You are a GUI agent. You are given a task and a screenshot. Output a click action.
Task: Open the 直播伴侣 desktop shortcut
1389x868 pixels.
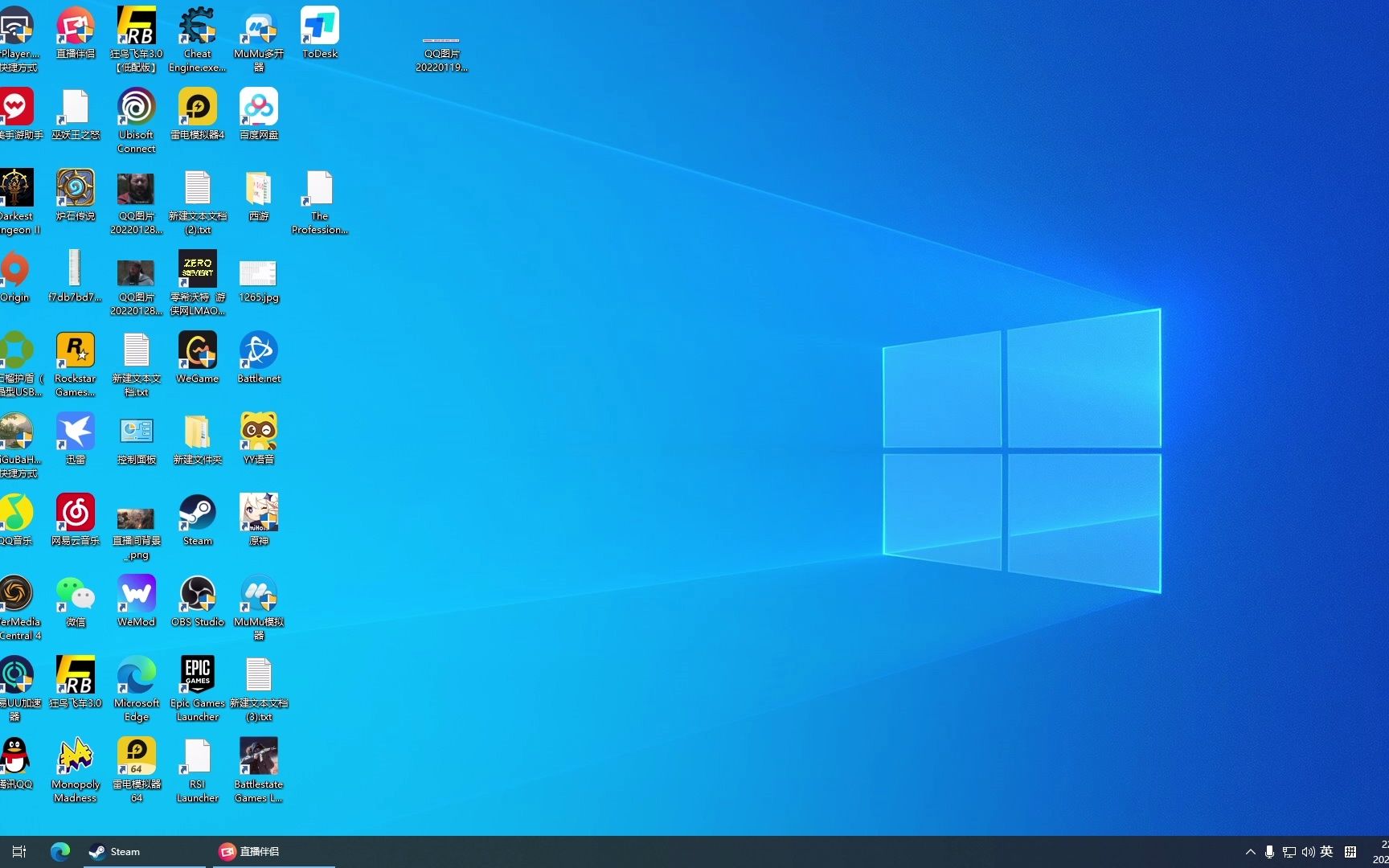[x=76, y=32]
